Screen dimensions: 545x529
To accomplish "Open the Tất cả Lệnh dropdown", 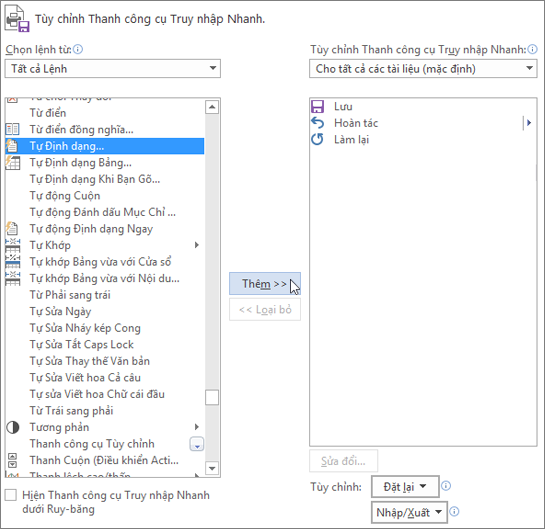I will click(x=113, y=68).
